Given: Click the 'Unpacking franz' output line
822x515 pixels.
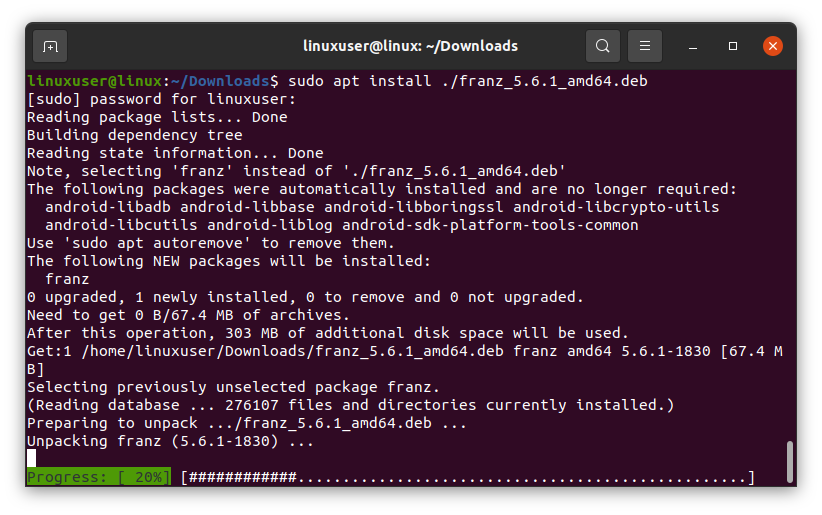Looking at the screenshot, I should [170, 441].
